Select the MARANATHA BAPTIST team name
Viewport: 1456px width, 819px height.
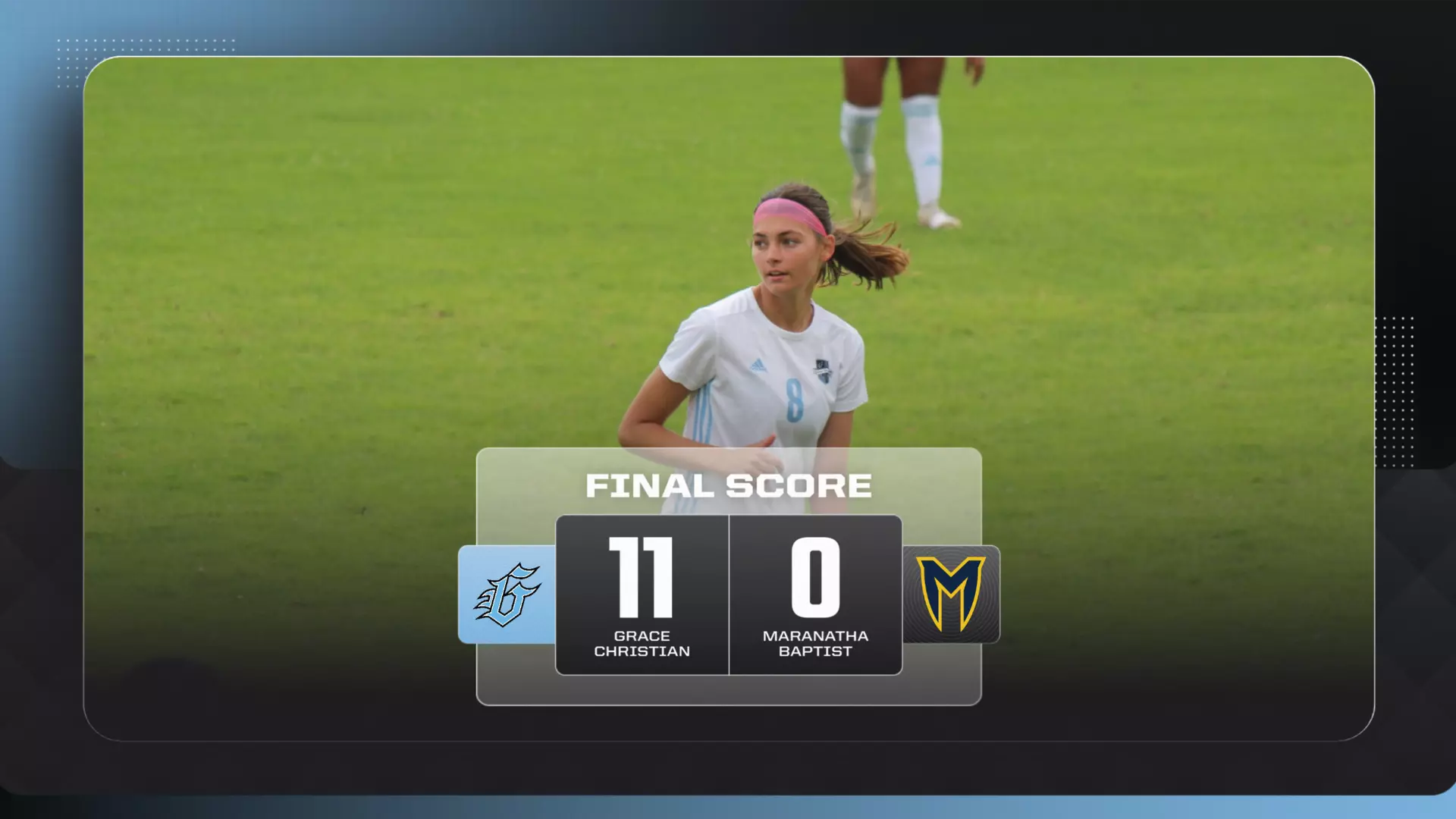click(816, 644)
